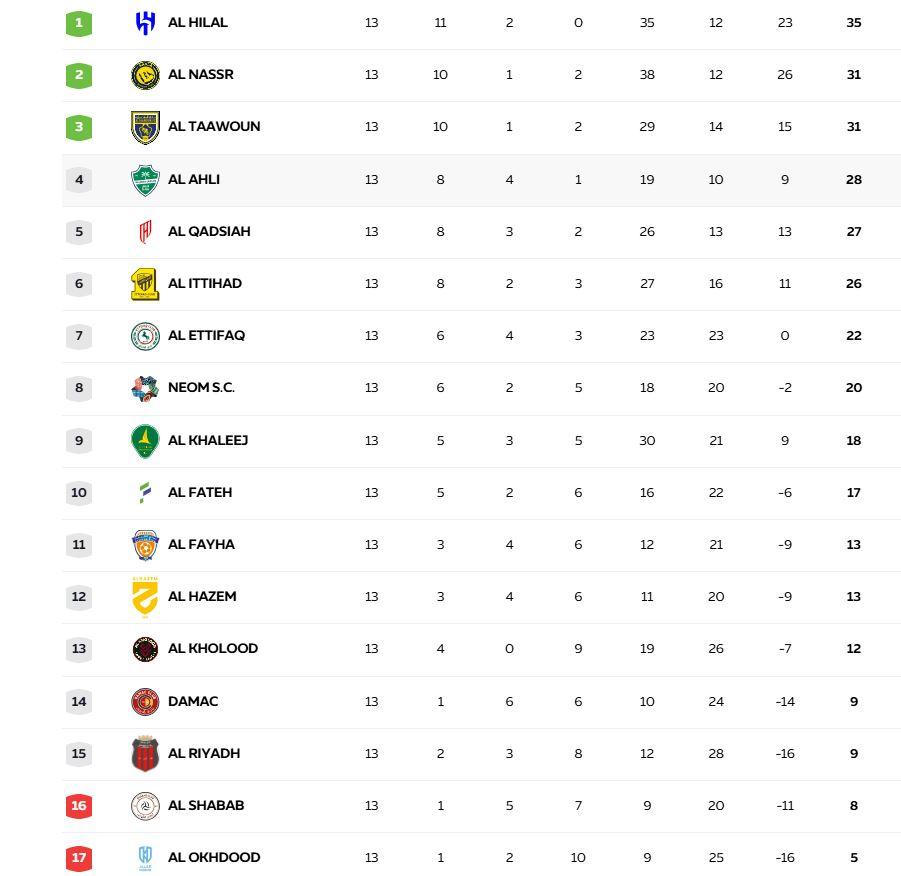901x876 pixels.
Task: Click the AL RIYADH team name
Action: 203,753
